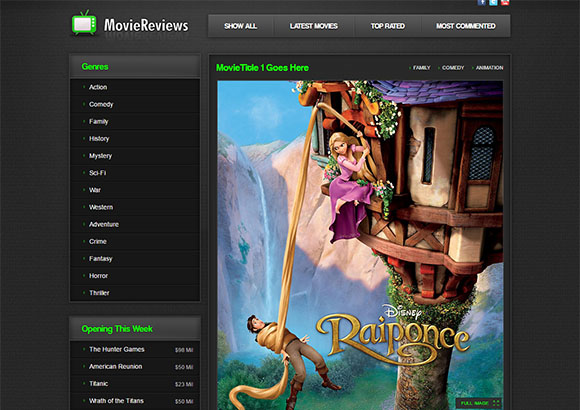Click the Full Image button on poster
Viewport: 580px width, 410px height.
click(479, 403)
